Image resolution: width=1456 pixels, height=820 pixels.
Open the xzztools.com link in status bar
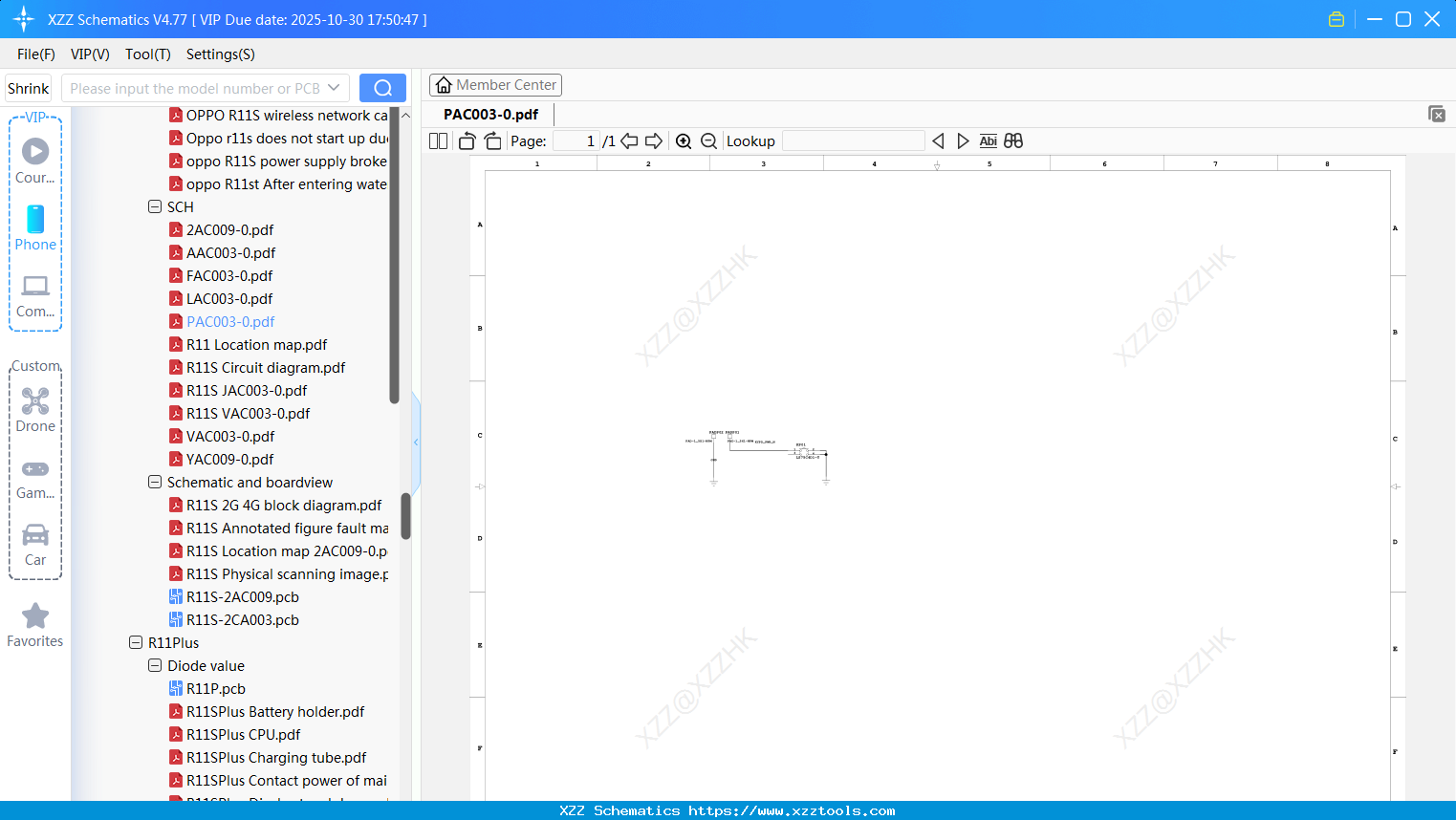(x=793, y=810)
